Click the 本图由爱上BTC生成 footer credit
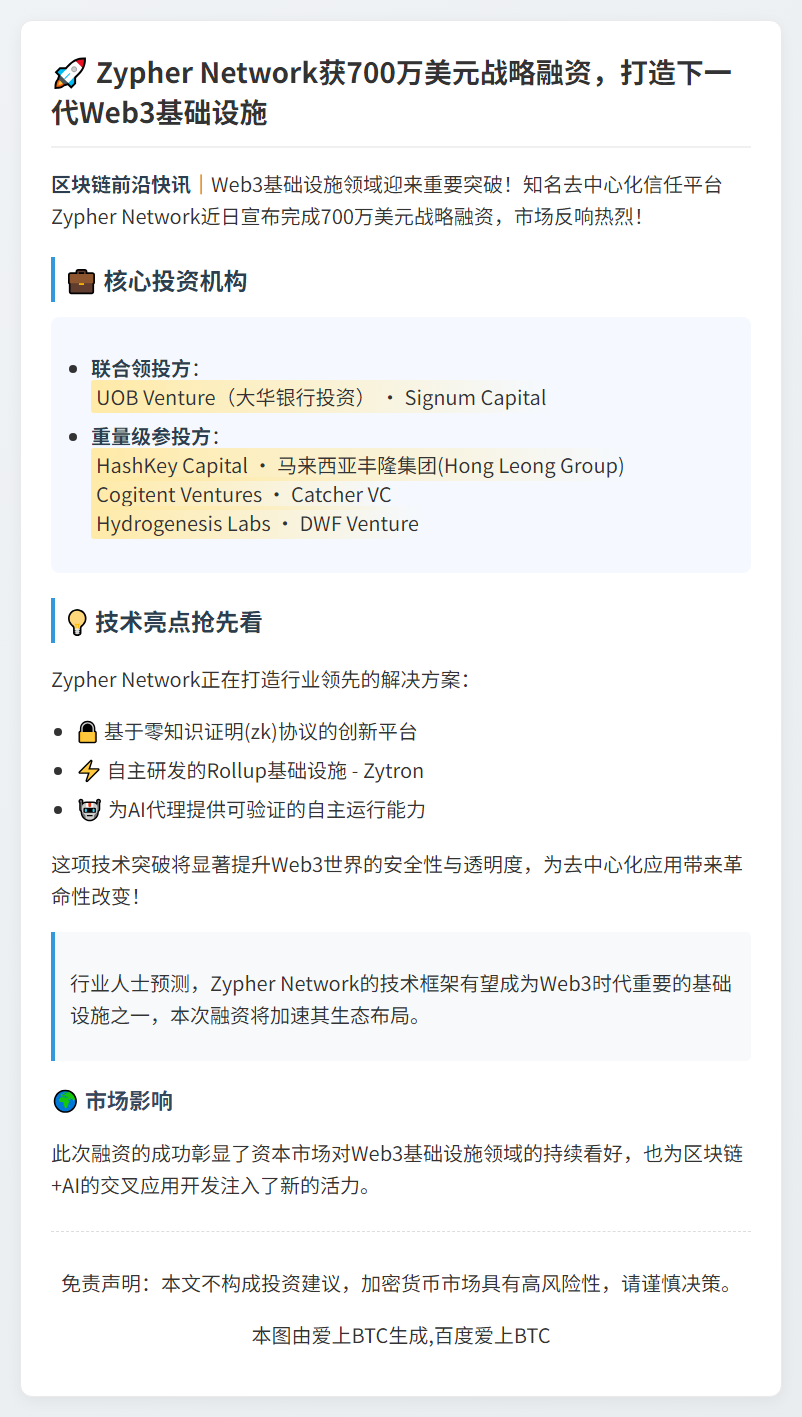This screenshot has height=1417, width=802. click(401, 1335)
